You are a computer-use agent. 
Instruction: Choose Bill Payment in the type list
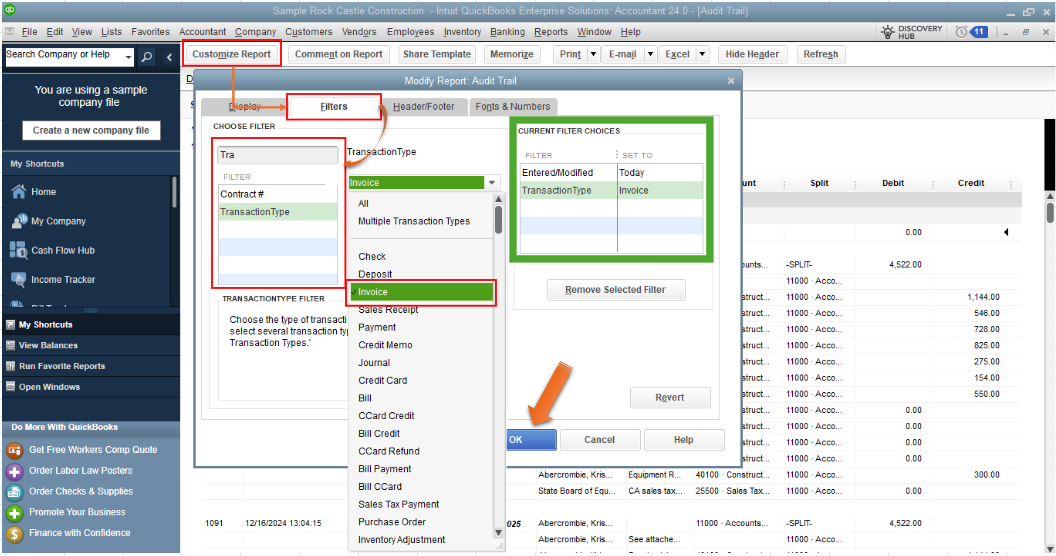click(385, 468)
